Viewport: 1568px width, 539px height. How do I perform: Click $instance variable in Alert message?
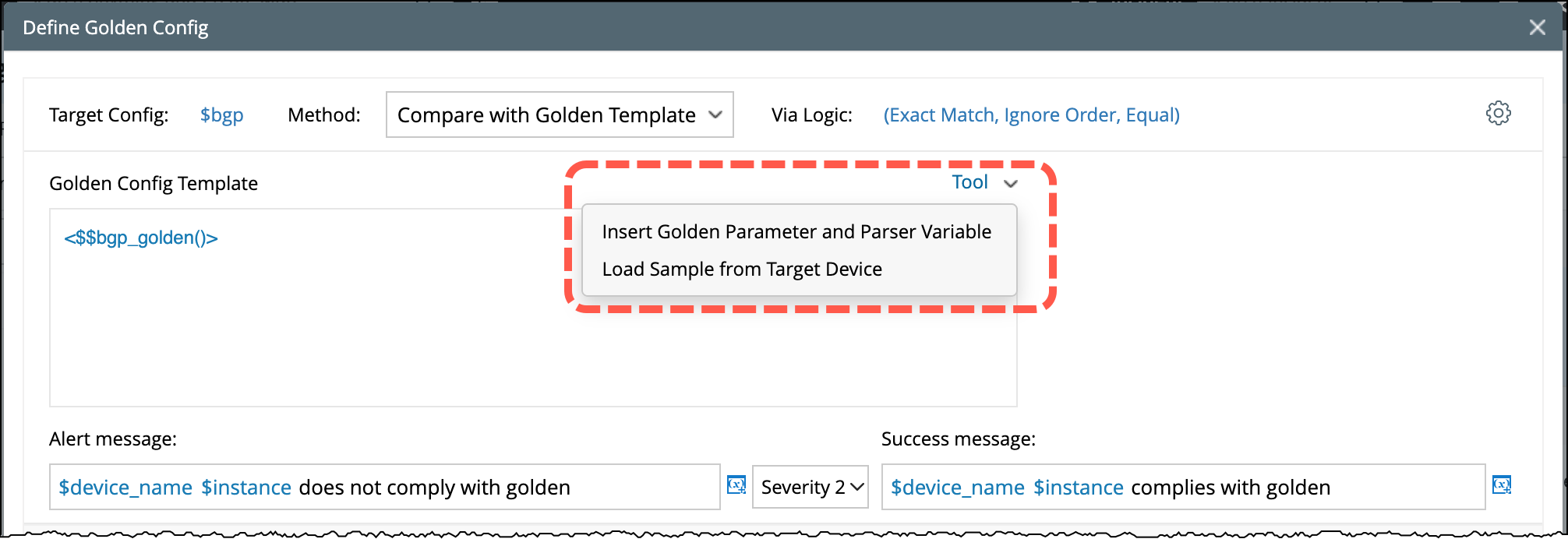click(x=246, y=488)
